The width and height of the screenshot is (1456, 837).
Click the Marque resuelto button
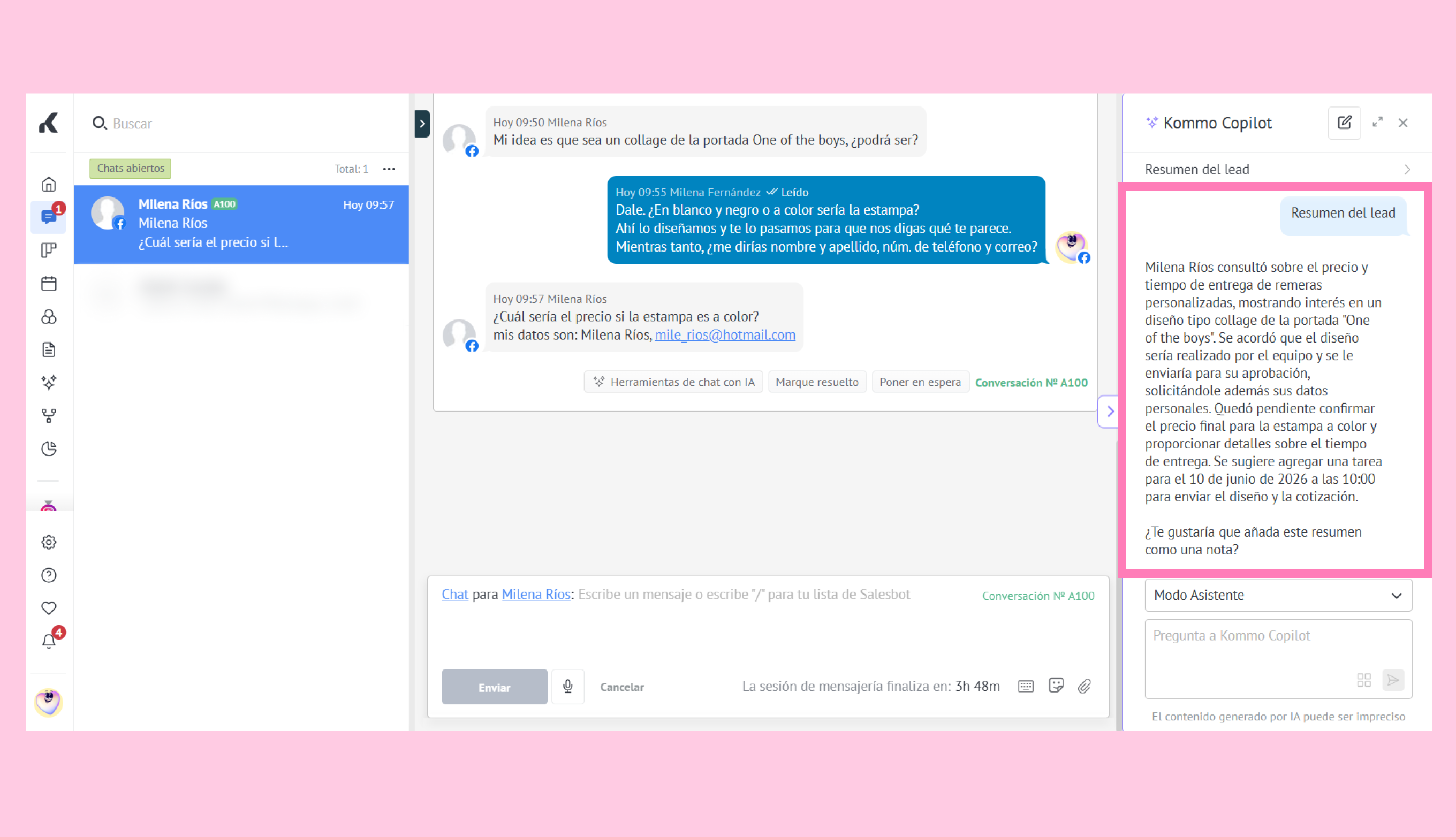point(817,382)
